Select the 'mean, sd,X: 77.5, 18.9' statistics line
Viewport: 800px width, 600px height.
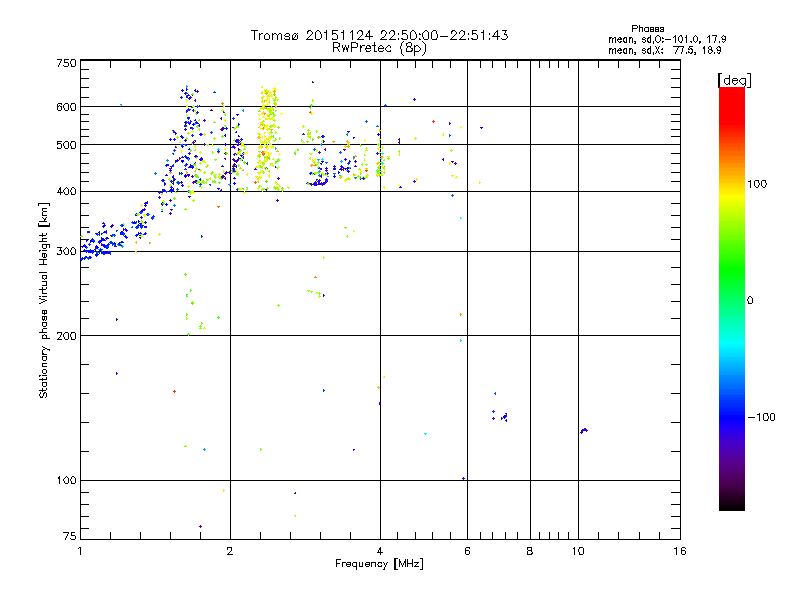(665, 50)
